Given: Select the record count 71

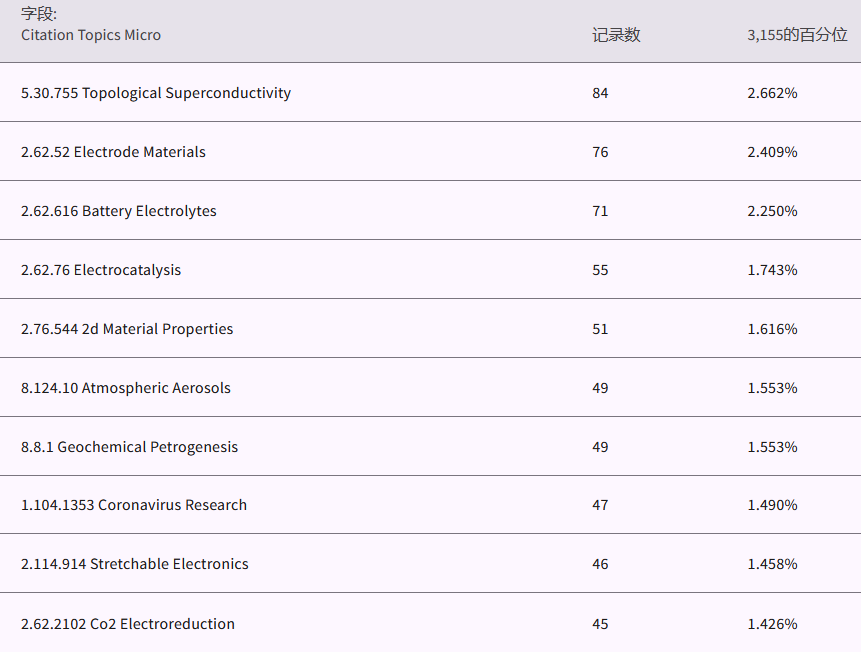Looking at the screenshot, I should [x=600, y=211].
